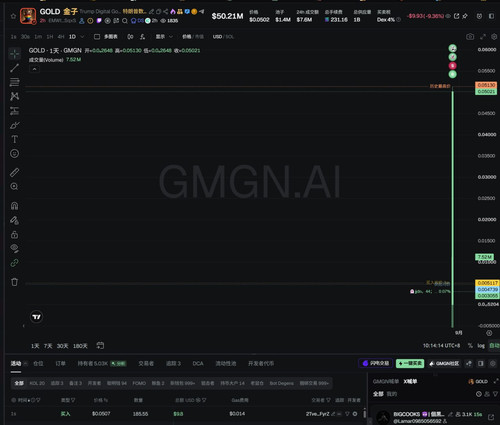Viewport: 500px width, 425px height.
Task: Click the magnifier search icon under token name
Action: click(125, 21)
